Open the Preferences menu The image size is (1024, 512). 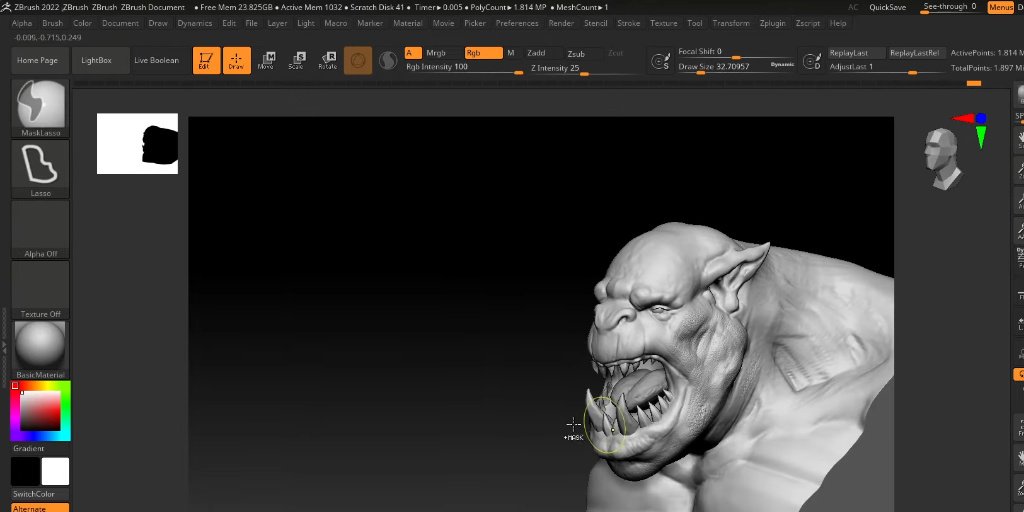coord(517,23)
